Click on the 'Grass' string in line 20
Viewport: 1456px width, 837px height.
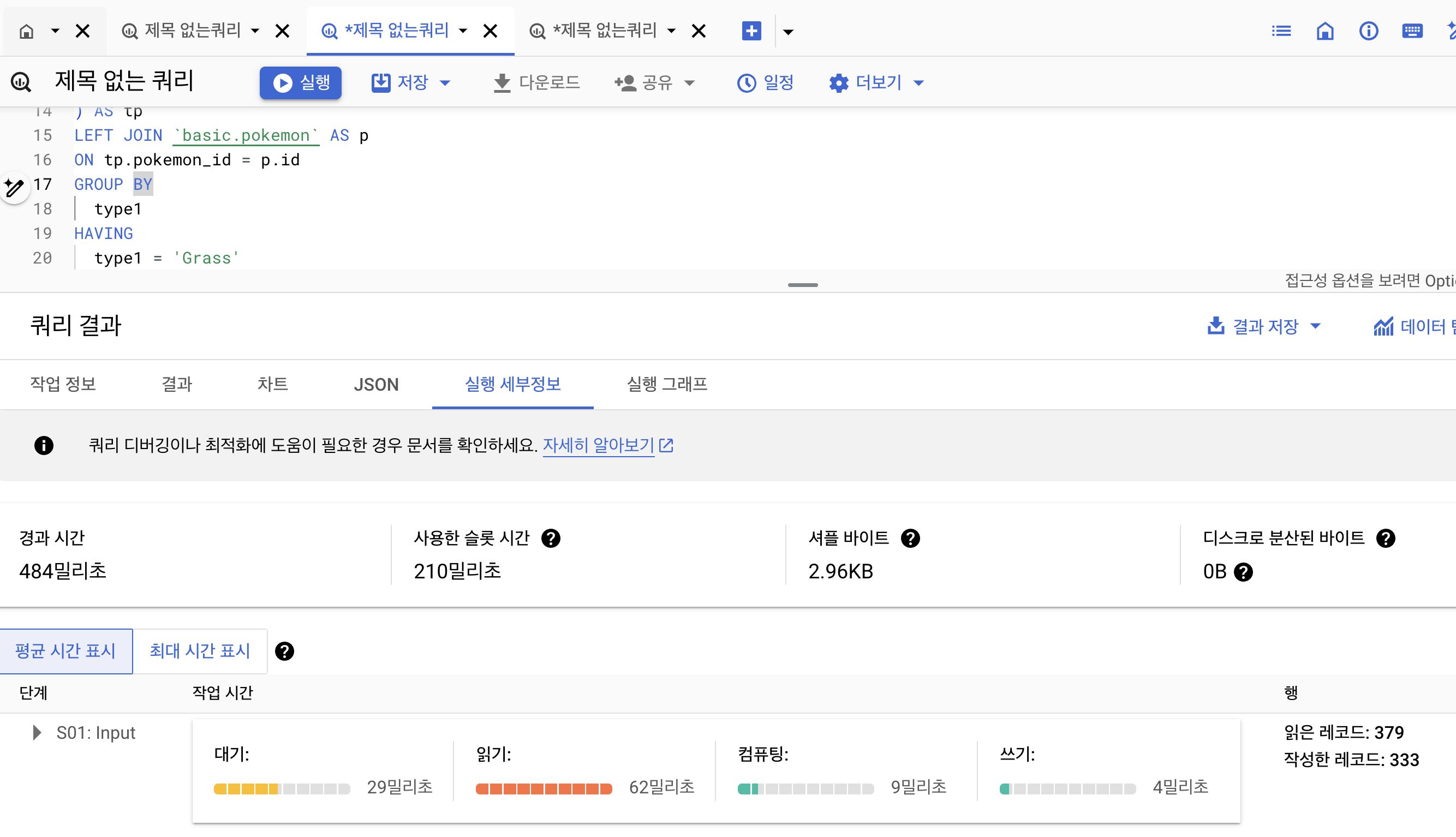pos(206,258)
